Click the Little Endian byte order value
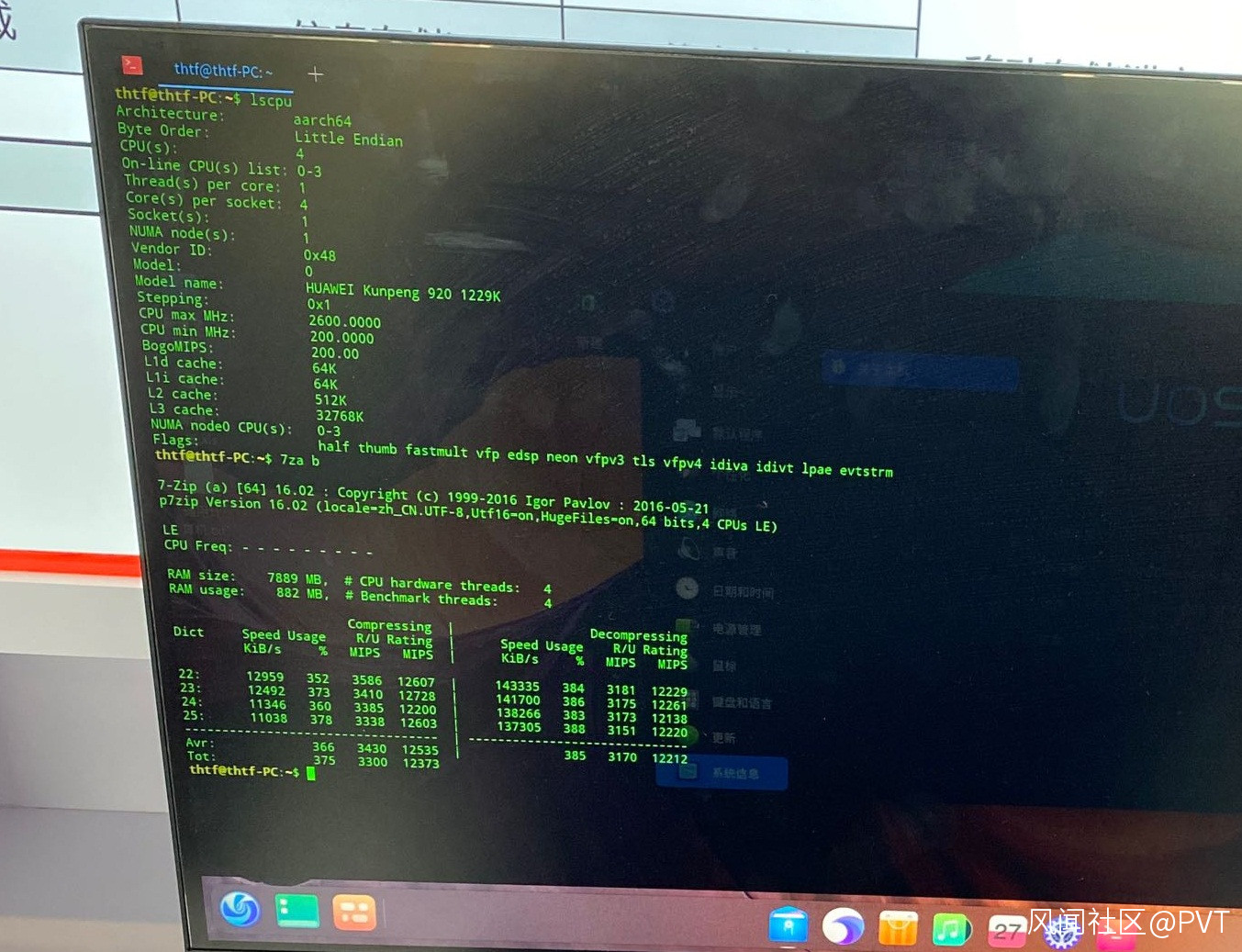 click(x=349, y=139)
